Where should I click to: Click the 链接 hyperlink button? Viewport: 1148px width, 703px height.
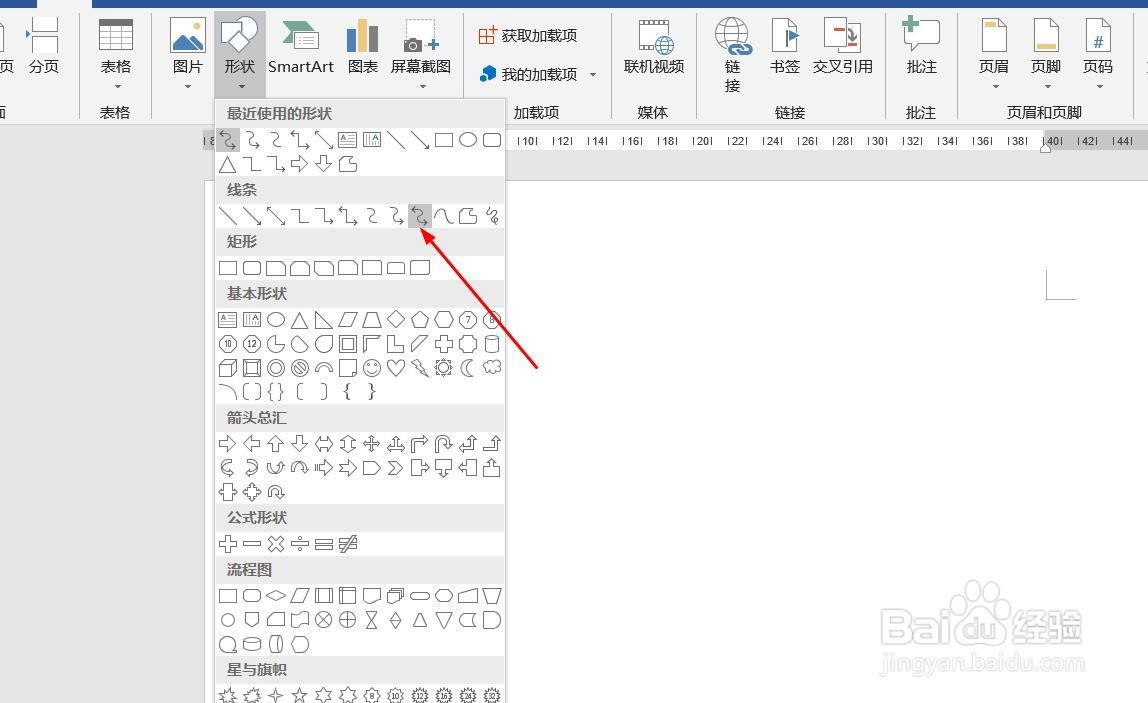pyautogui.click(x=732, y=56)
